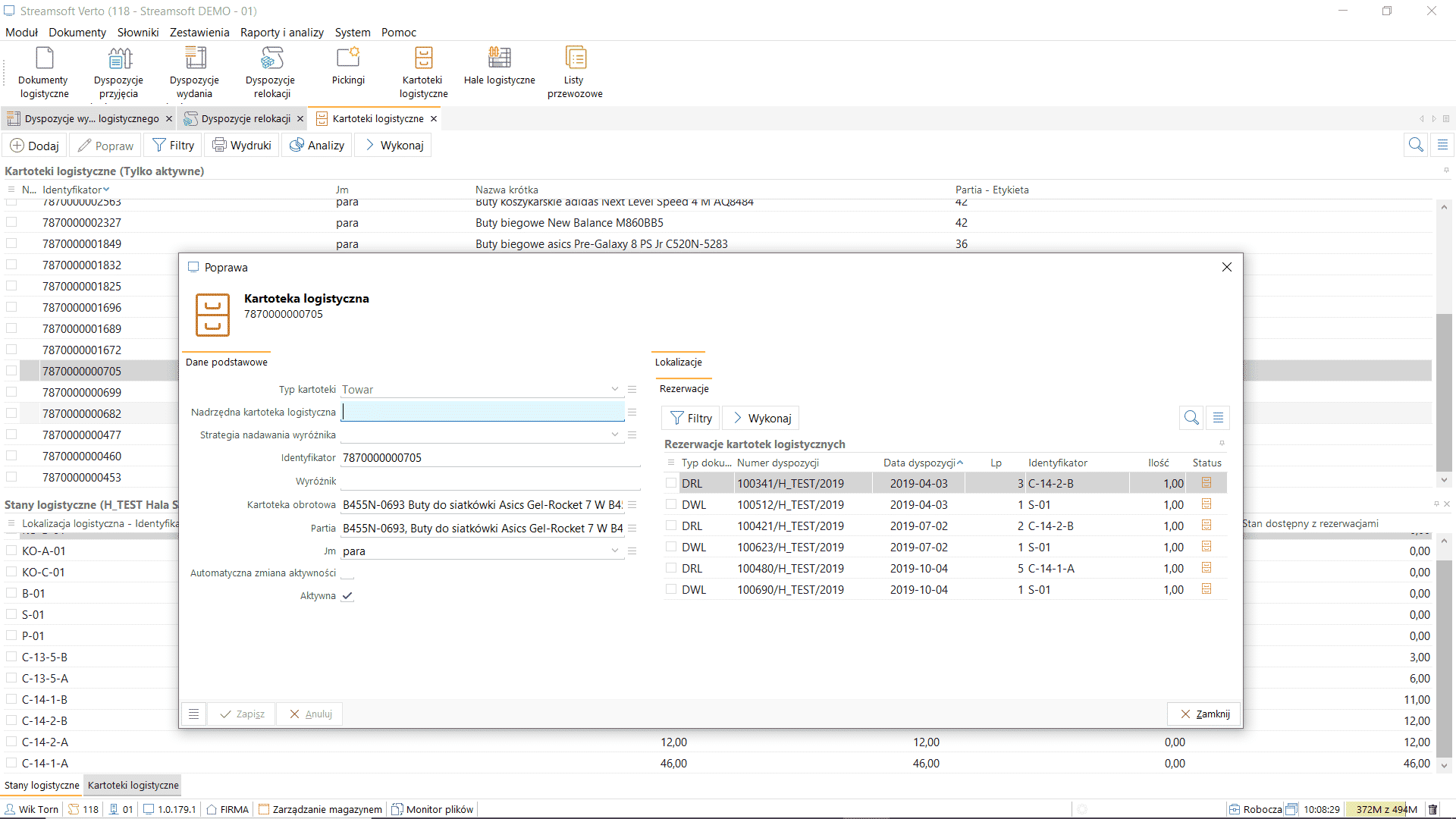Click the yellow 372M z 494M memory indicator
Viewport: 1456px width, 819px height.
point(1383,809)
